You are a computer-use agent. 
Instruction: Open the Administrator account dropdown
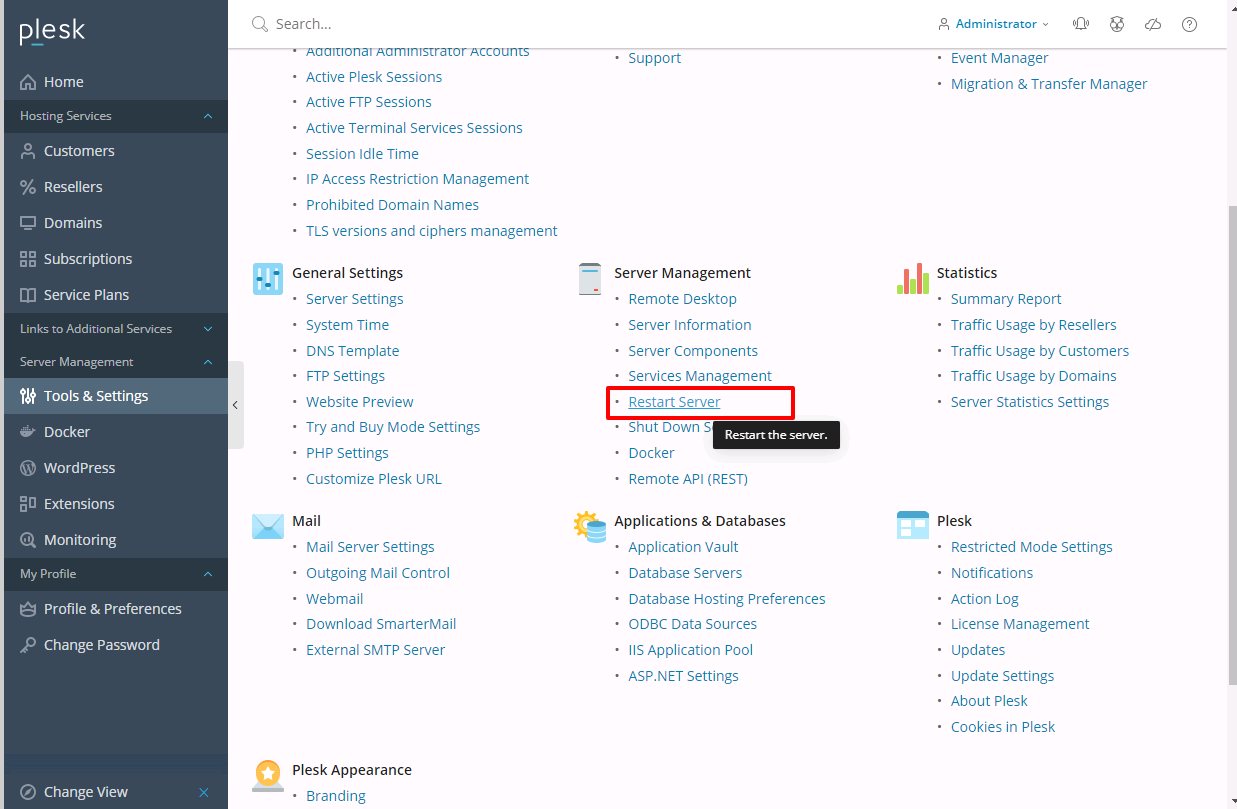tap(994, 24)
